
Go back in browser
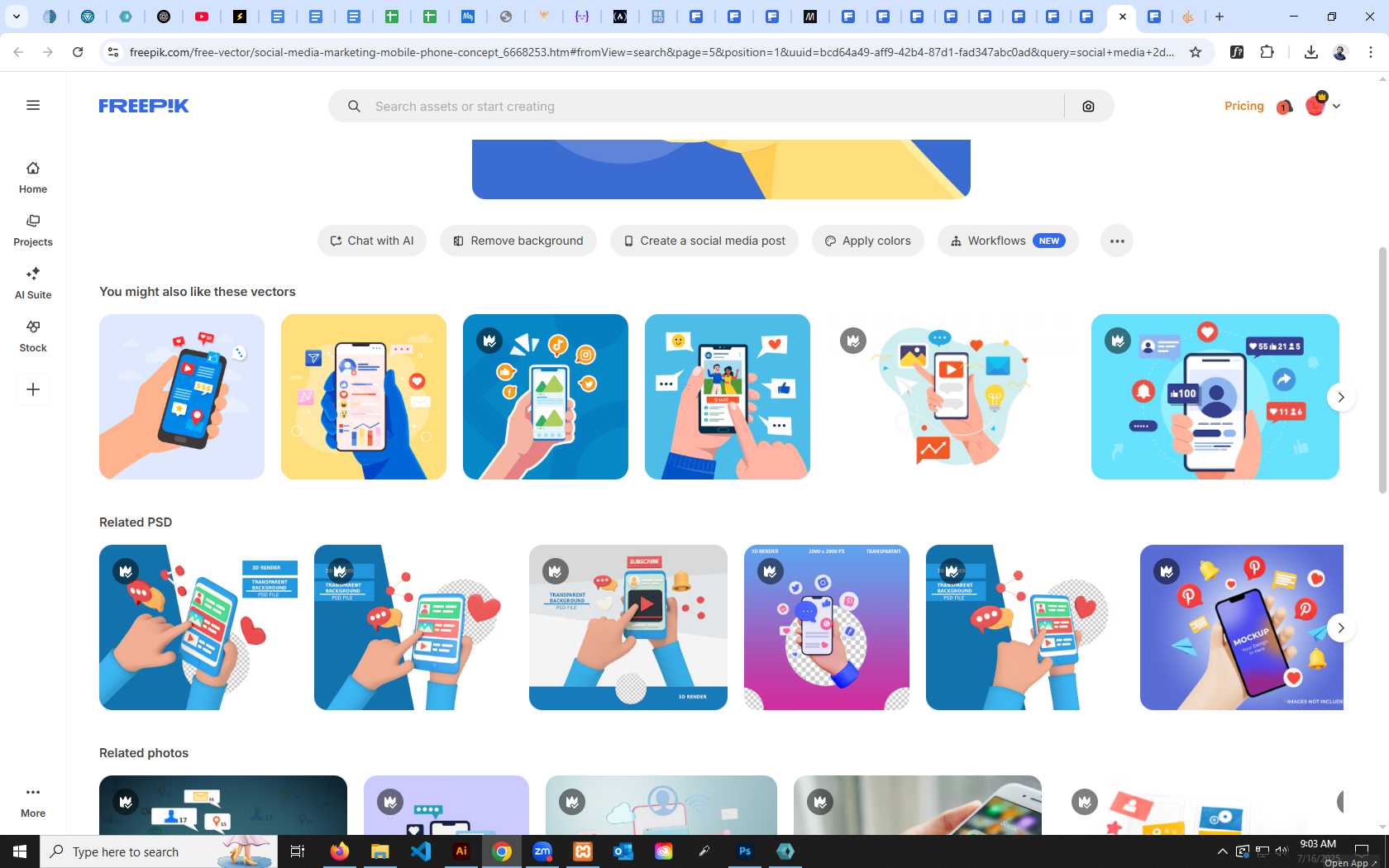(18, 52)
